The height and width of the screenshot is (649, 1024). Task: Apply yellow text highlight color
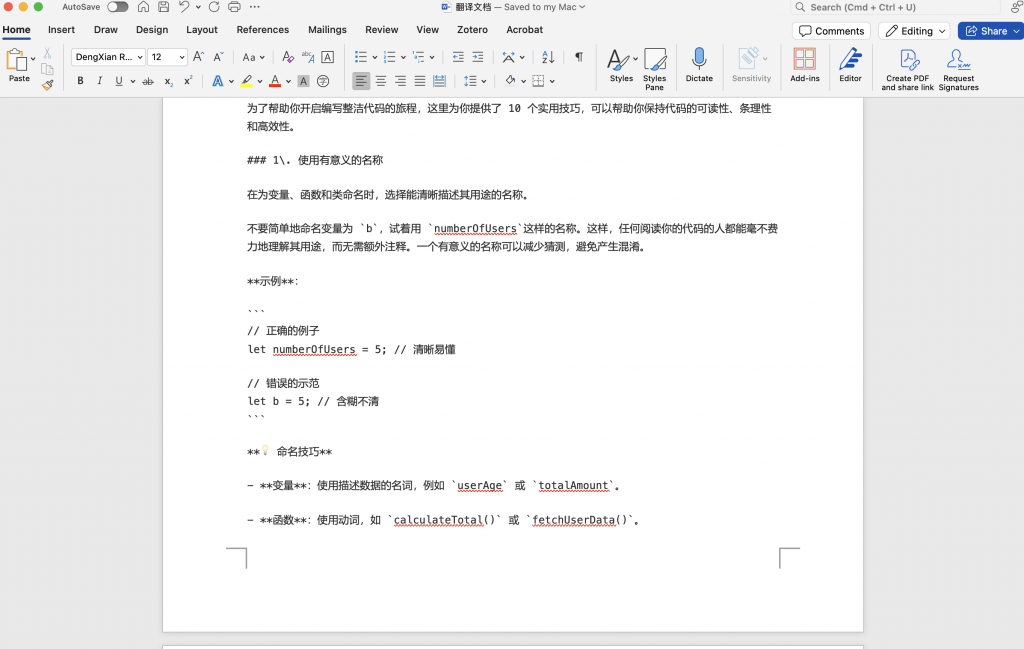pos(246,81)
